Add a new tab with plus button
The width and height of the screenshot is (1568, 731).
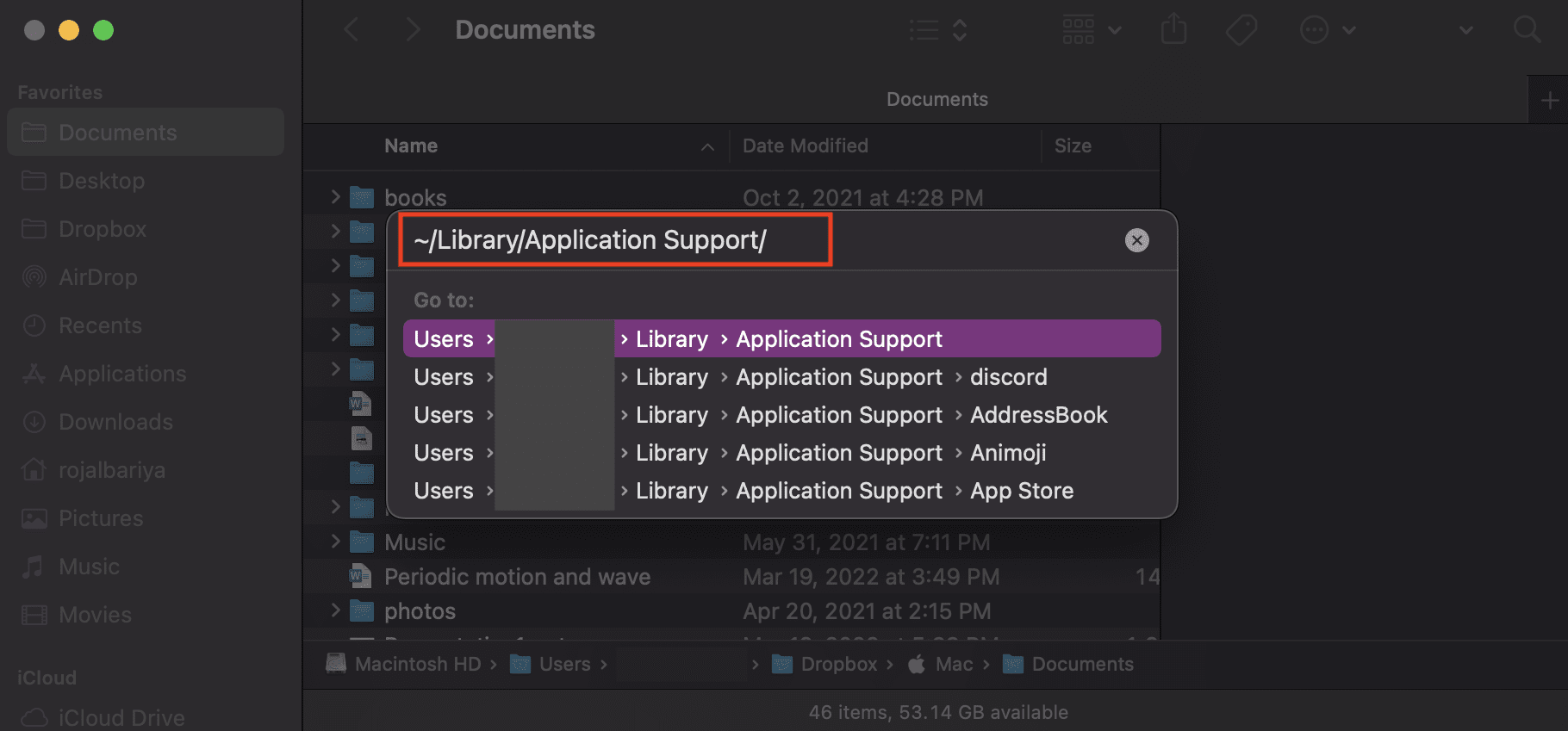pos(1550,101)
